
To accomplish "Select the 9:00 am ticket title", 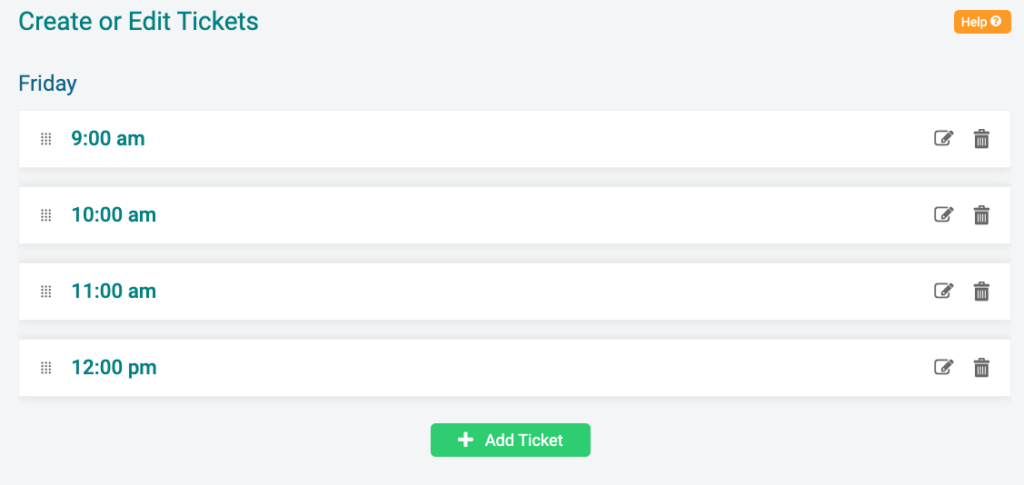I will tap(108, 138).
